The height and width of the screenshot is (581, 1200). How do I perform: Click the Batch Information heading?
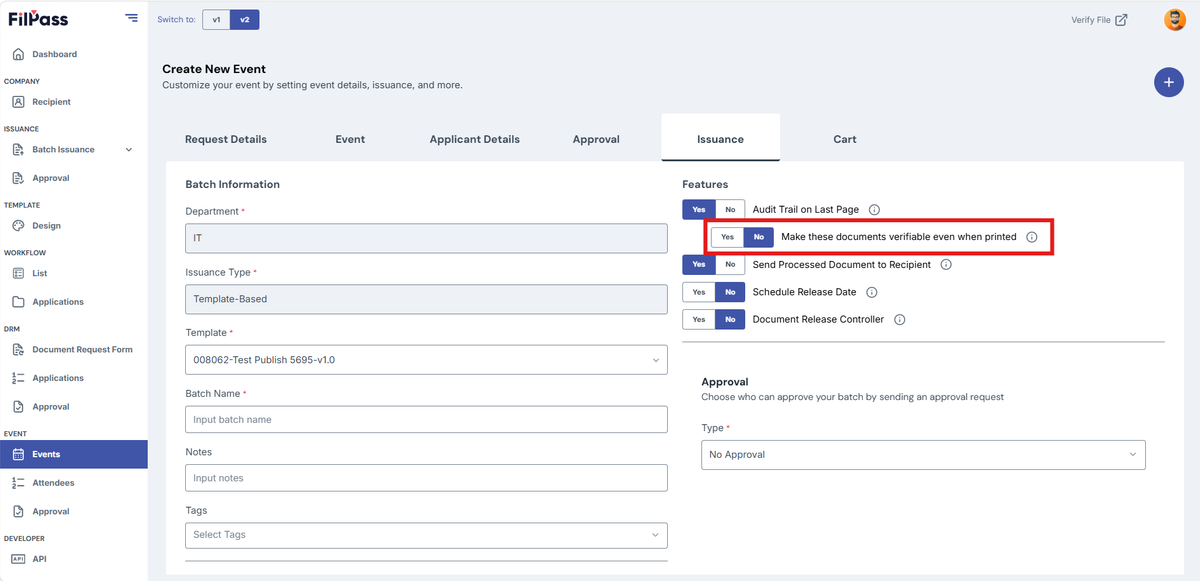tap(233, 184)
